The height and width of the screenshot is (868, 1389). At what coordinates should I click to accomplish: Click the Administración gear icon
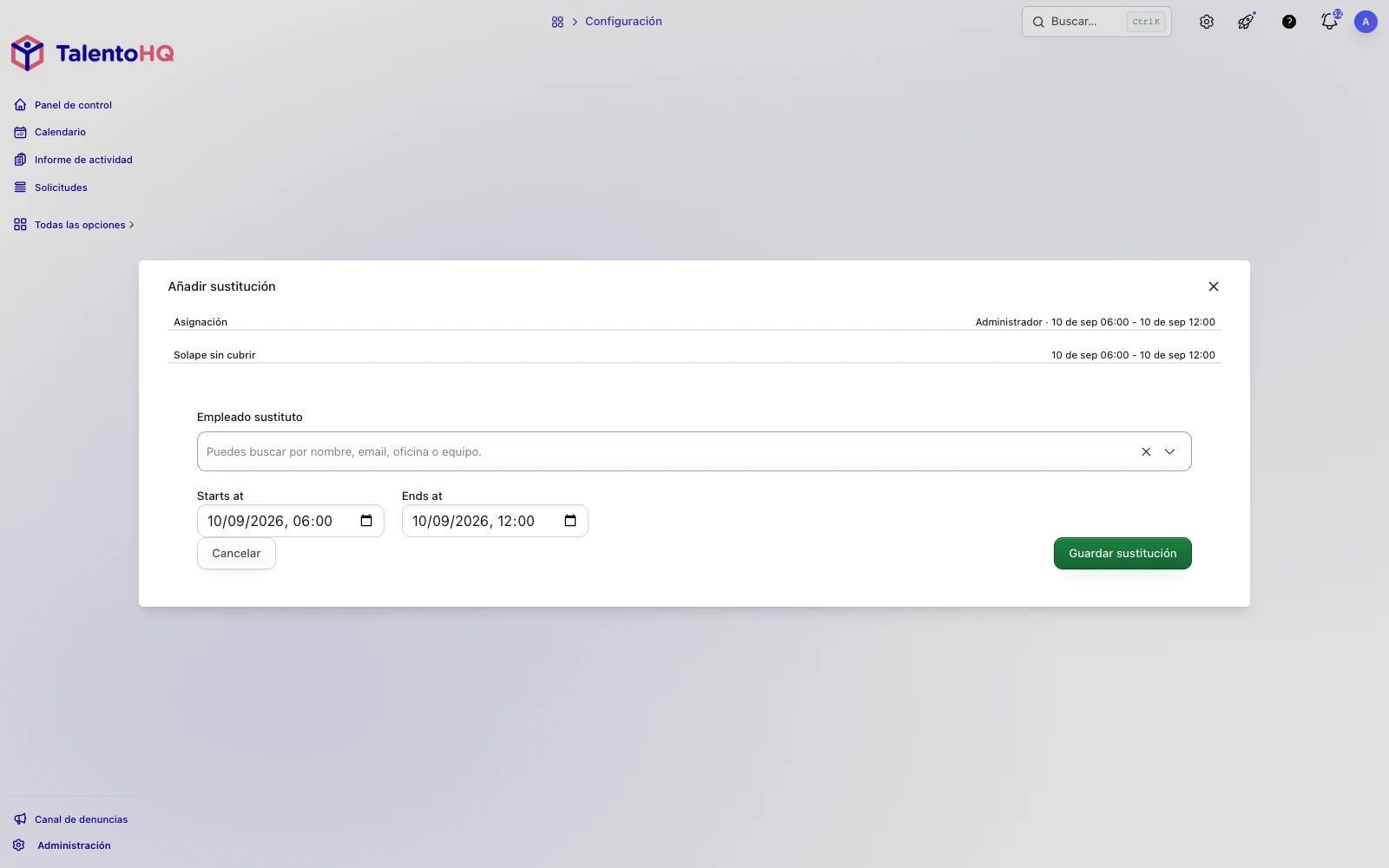pyautogui.click(x=18, y=845)
